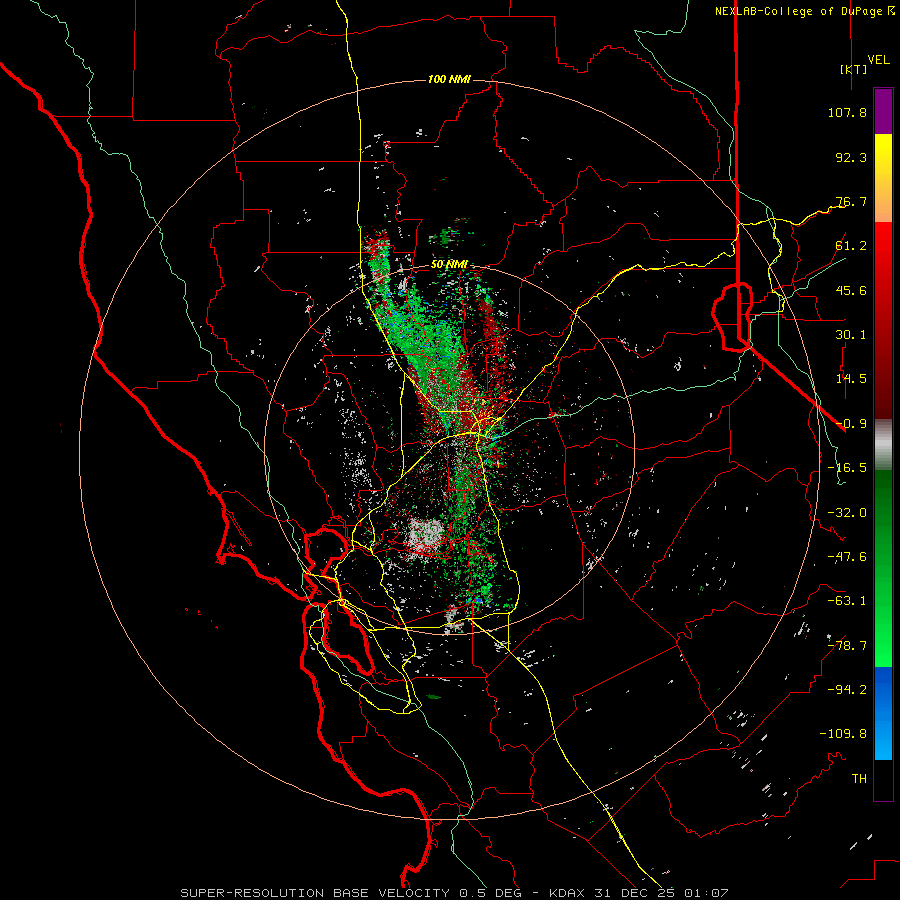Image resolution: width=900 pixels, height=900 pixels.
Task: Click the 45.6 legend value
Action: (851, 290)
